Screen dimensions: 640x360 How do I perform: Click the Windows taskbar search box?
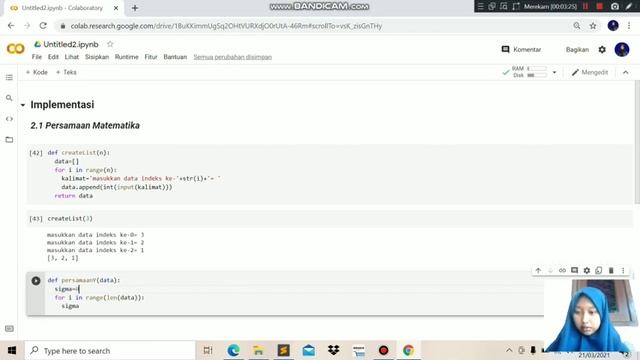click(110, 351)
